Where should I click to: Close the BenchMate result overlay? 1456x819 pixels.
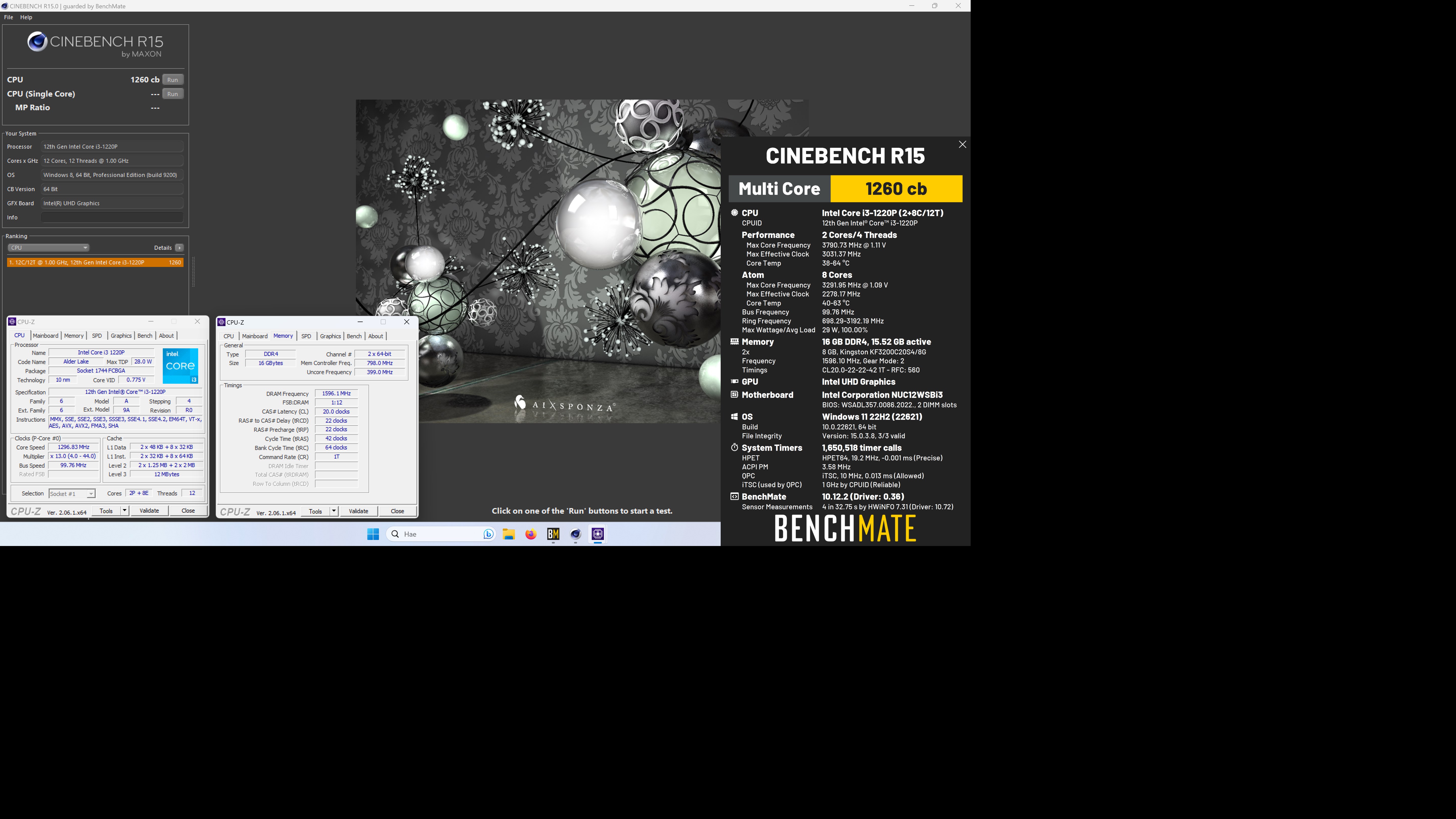tap(962, 145)
